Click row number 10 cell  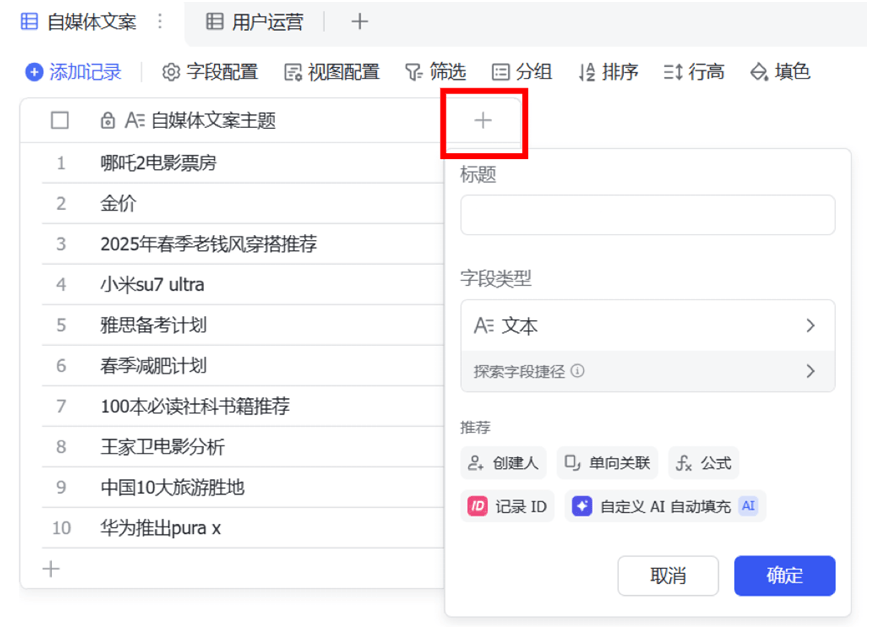62,528
